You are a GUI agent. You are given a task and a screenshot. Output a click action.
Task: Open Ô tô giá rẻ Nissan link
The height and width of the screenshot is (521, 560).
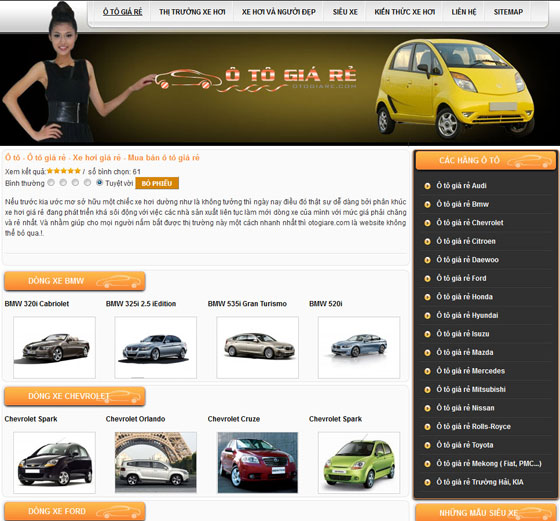click(x=465, y=408)
